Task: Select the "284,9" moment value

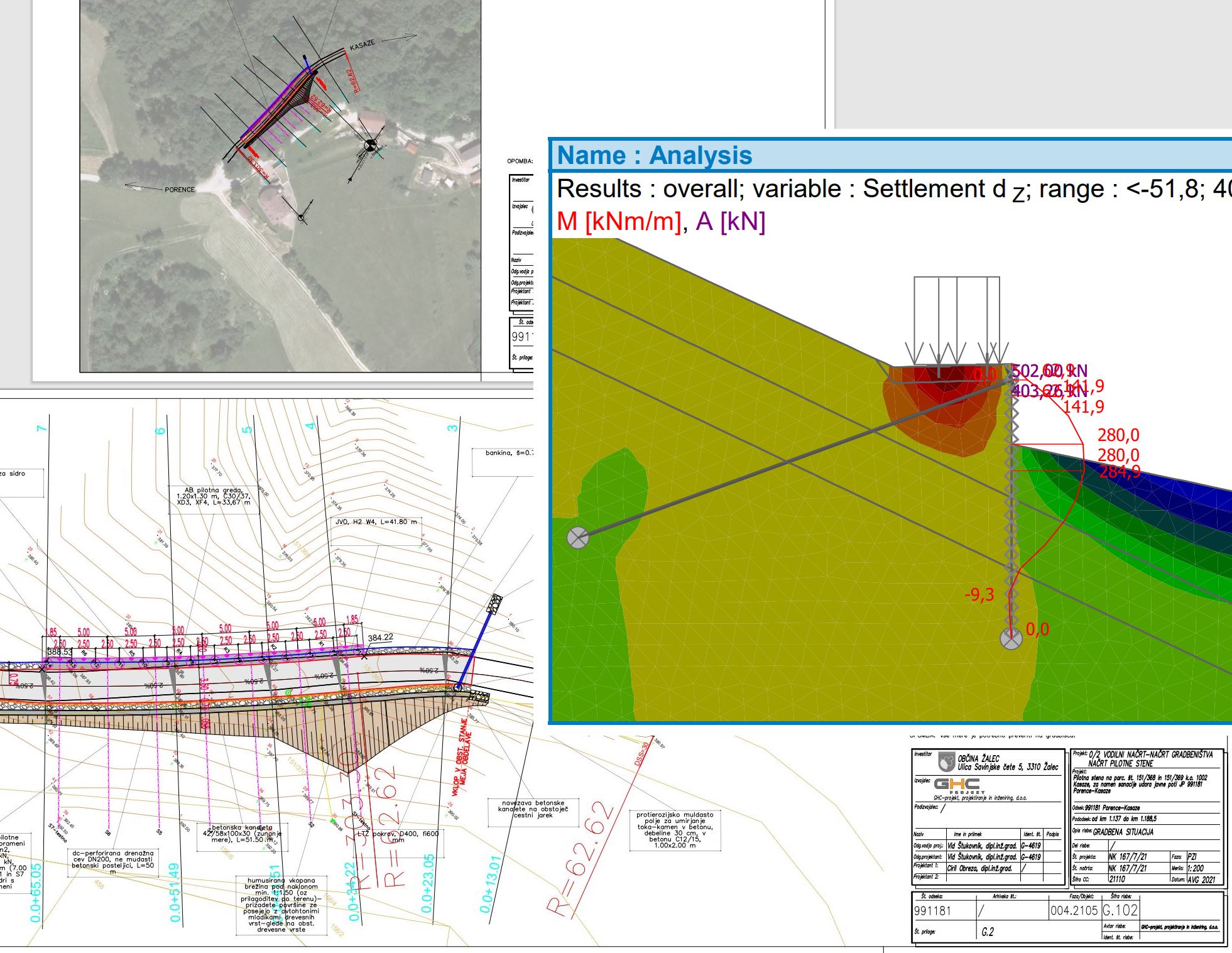Action: (x=1119, y=471)
